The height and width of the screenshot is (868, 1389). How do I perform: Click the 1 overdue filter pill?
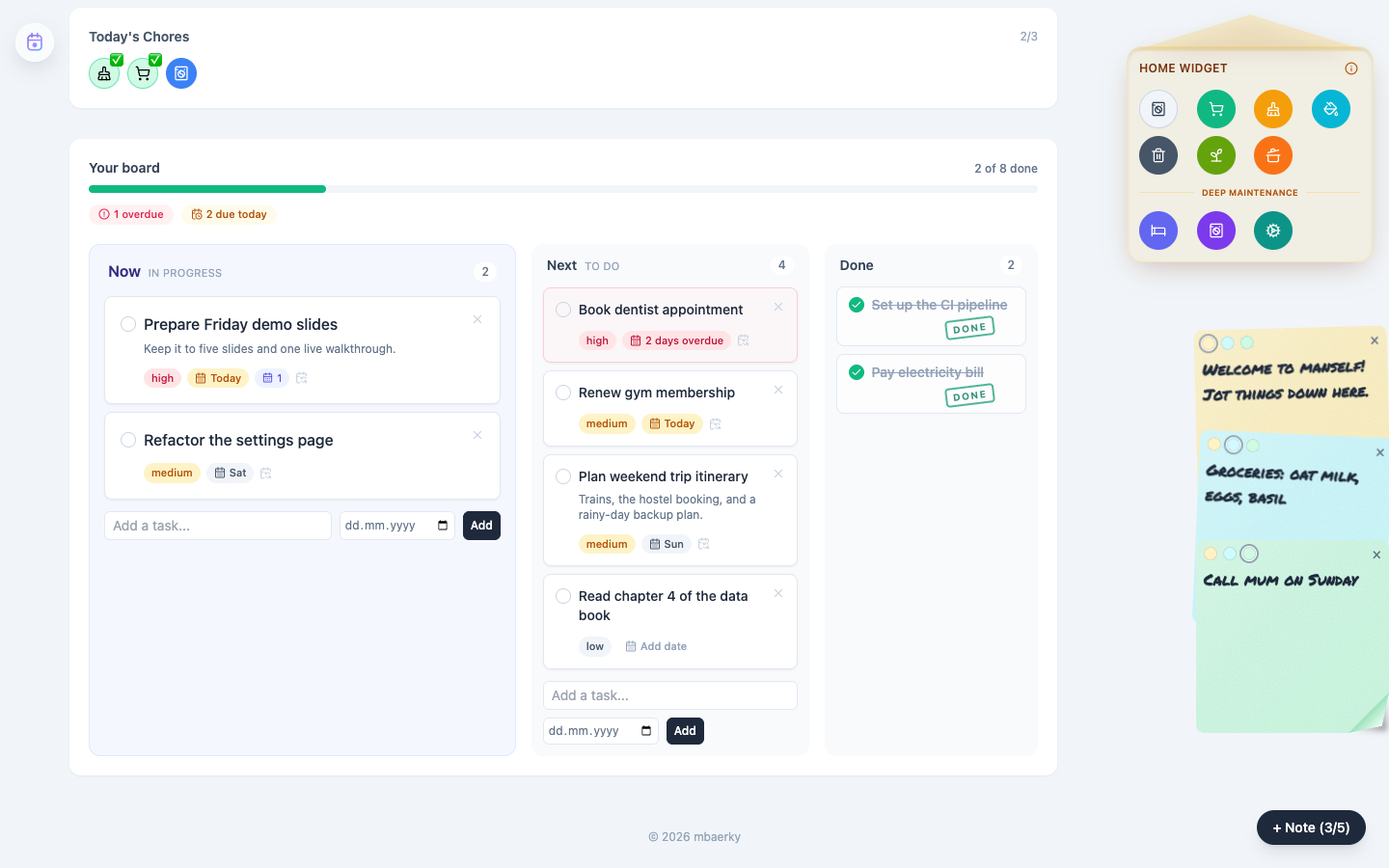coord(131,214)
